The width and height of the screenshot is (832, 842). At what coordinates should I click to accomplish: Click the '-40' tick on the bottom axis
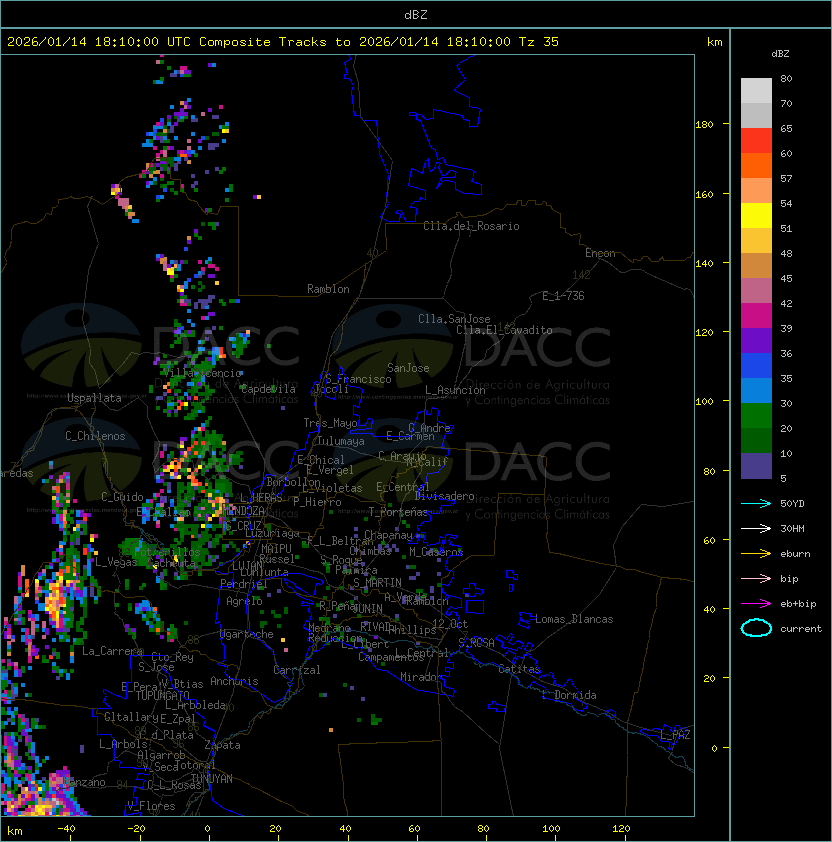coord(66,829)
